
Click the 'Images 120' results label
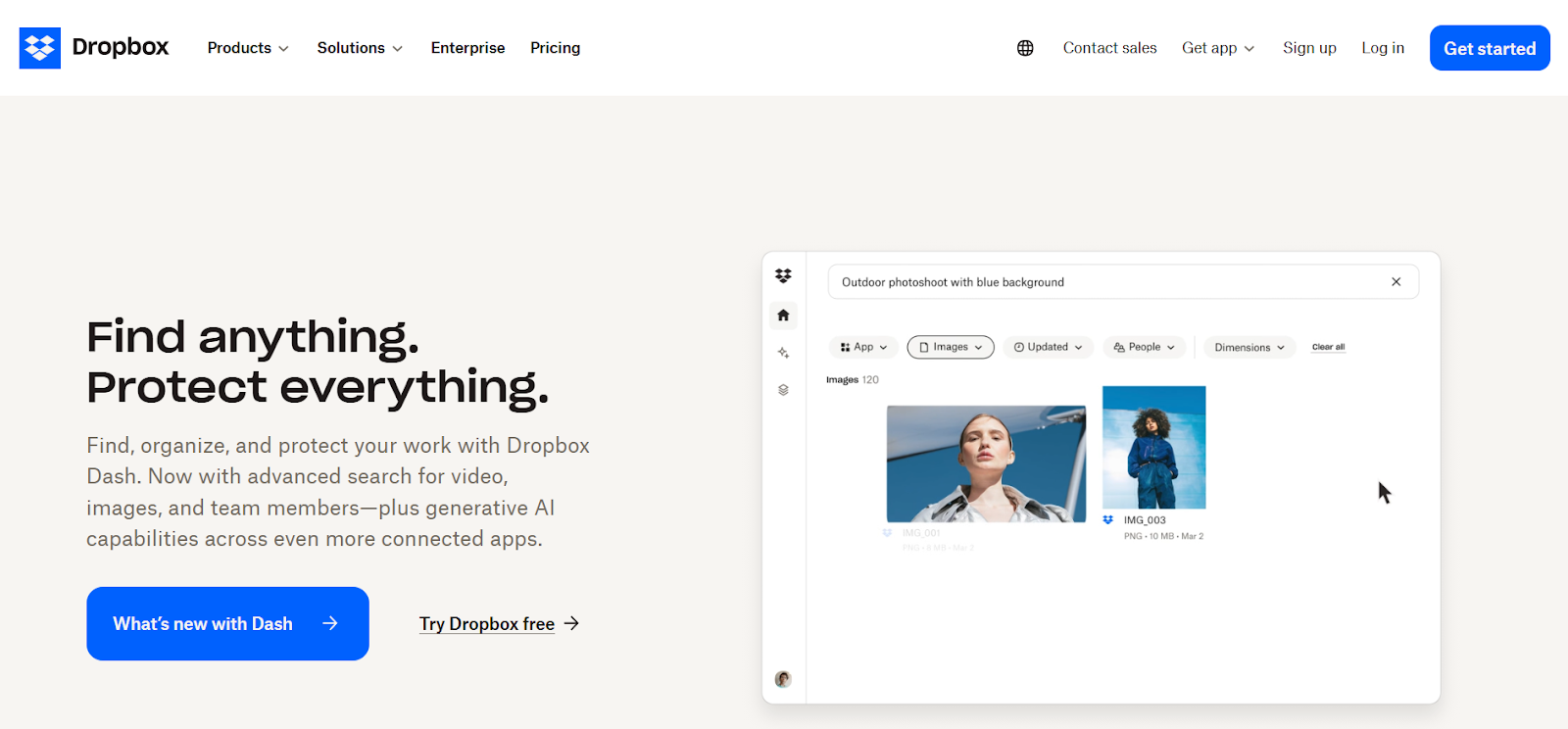(x=852, y=380)
